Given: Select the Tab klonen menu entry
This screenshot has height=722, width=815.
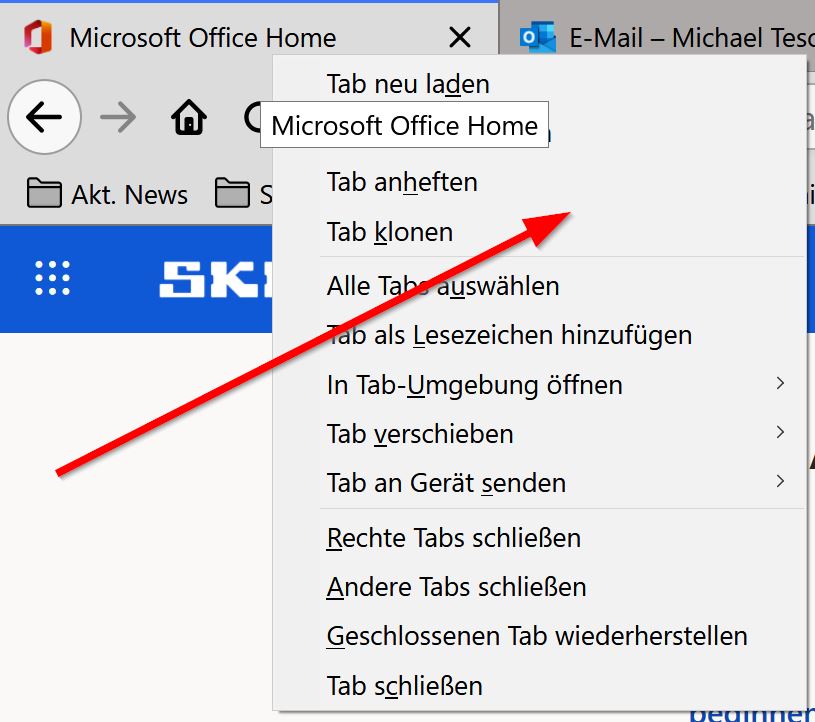Looking at the screenshot, I should 390,232.
